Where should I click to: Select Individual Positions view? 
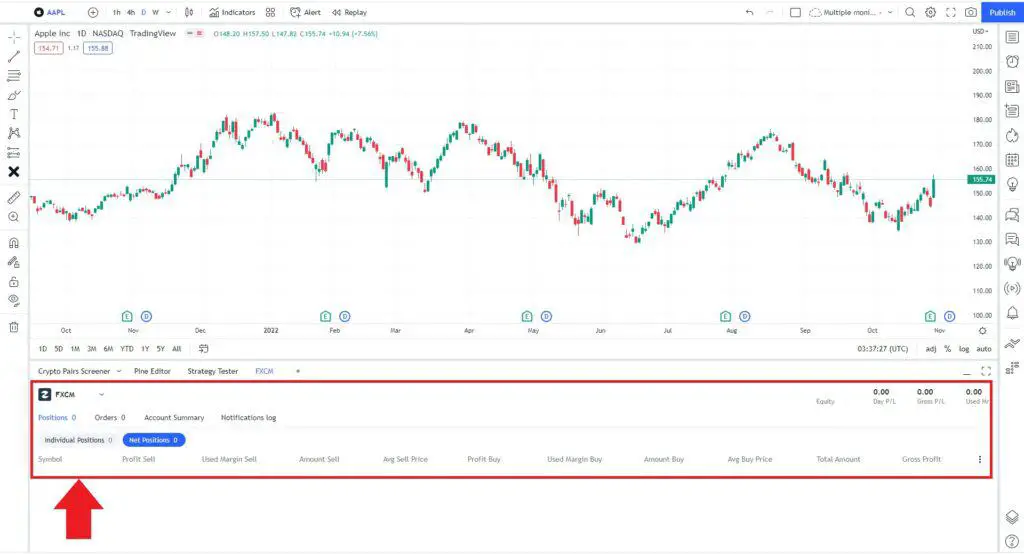tap(78, 441)
